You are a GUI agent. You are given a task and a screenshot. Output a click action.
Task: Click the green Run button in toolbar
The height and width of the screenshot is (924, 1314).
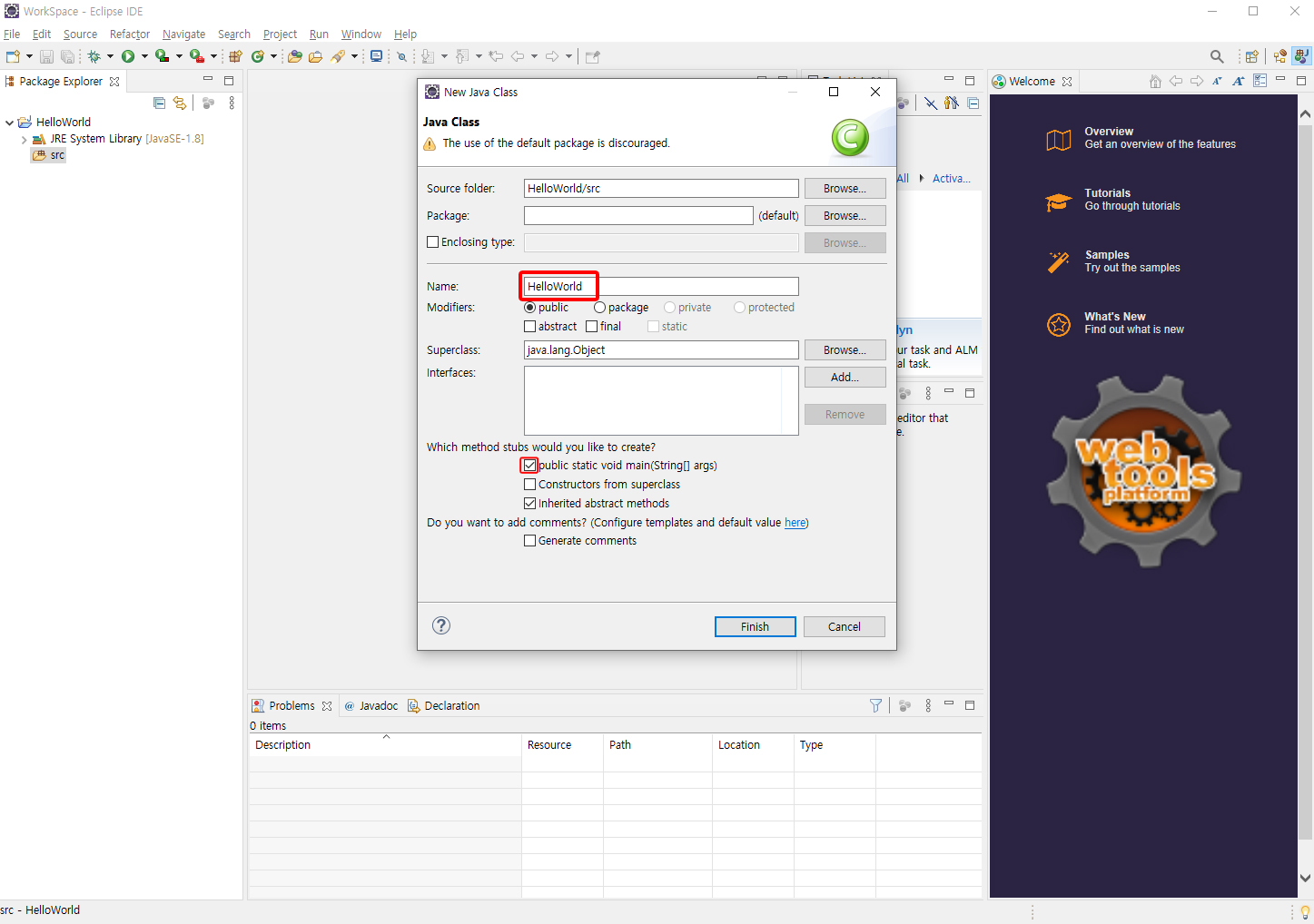[128, 56]
